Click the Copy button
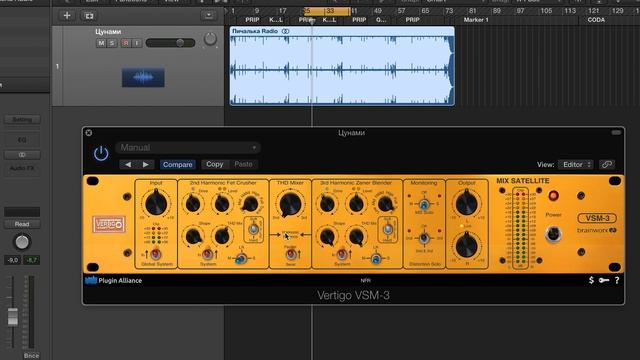Viewport: 640px width, 360px height. (x=214, y=164)
